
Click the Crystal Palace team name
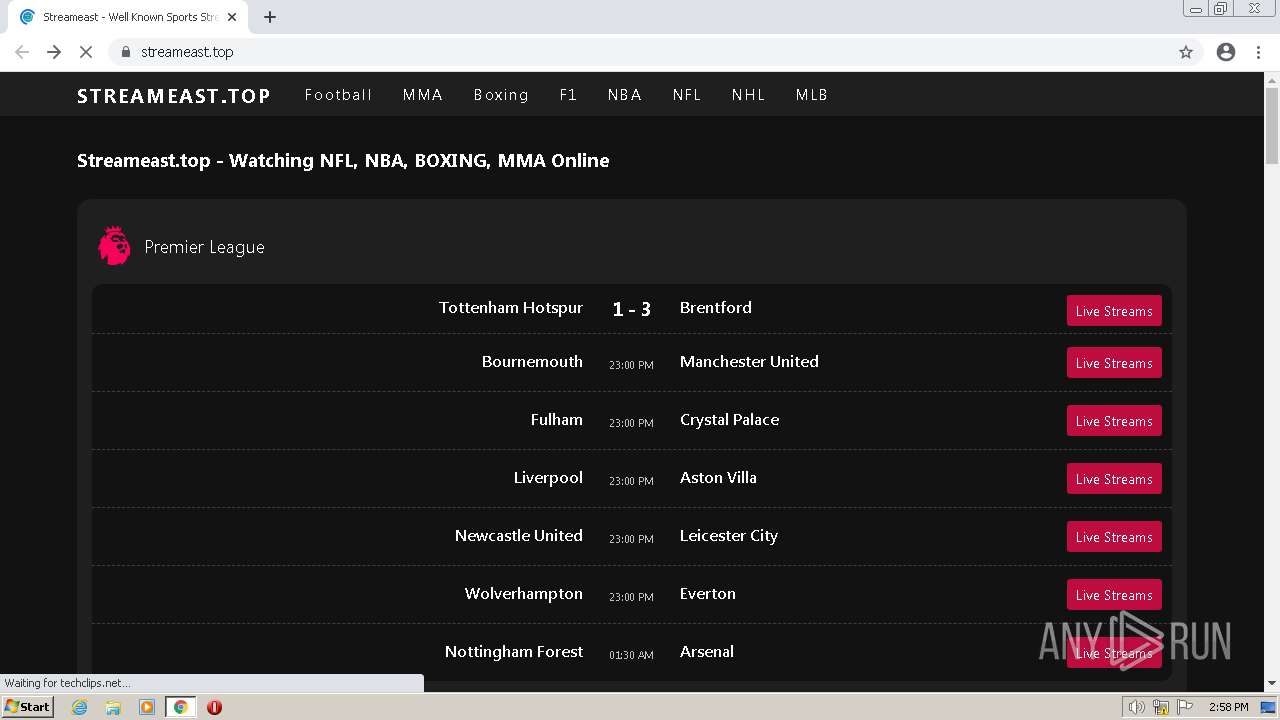coord(730,420)
